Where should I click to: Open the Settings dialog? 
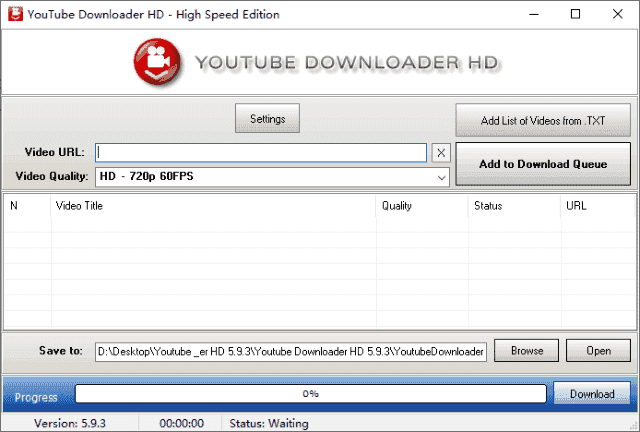coord(267,118)
